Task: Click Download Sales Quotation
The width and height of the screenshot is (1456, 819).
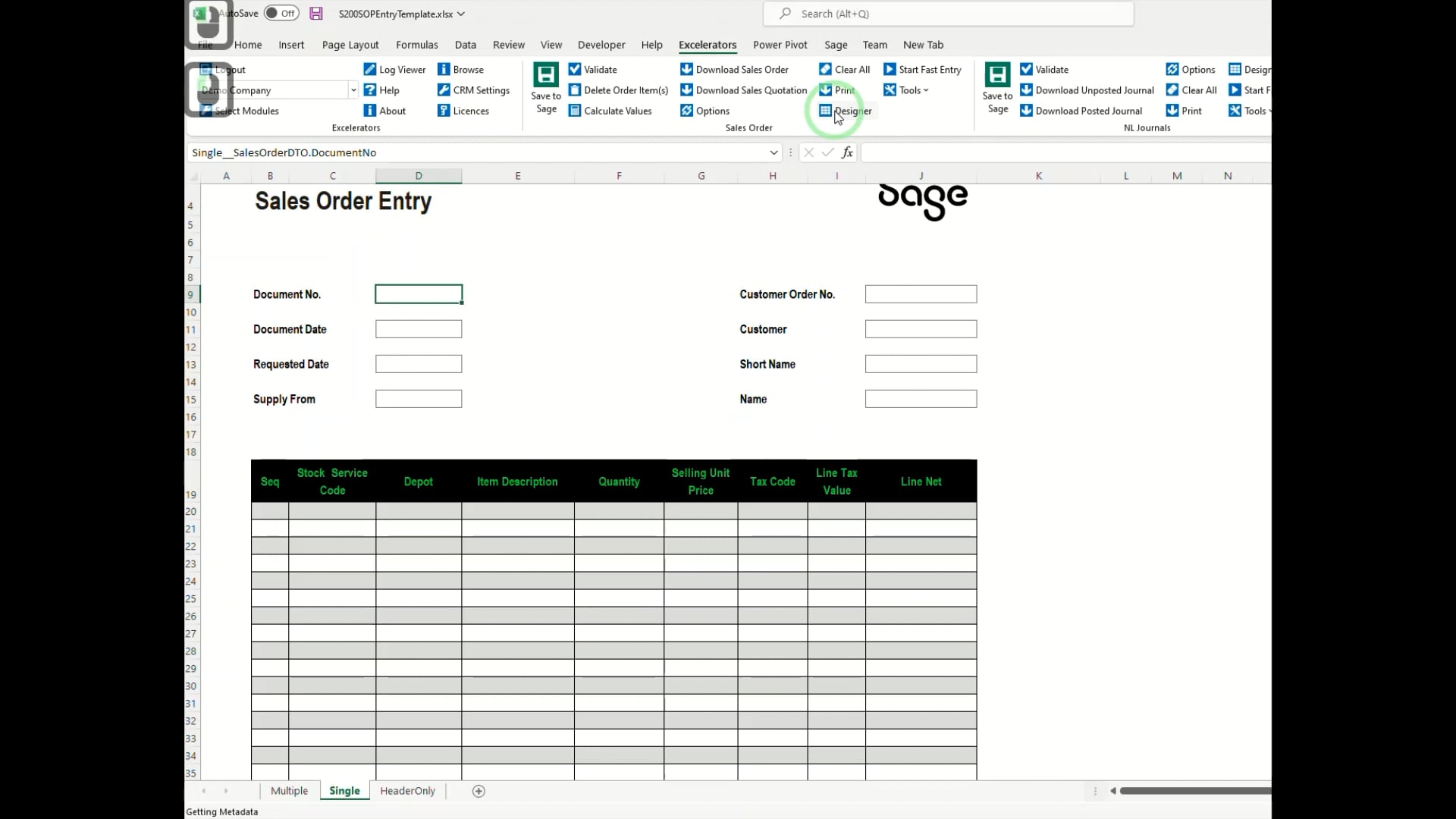Action: pyautogui.click(x=743, y=89)
